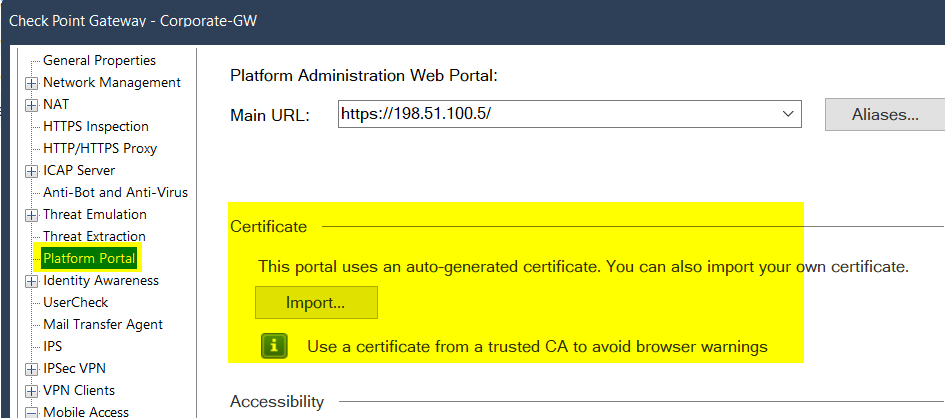The image size is (945, 418).
Task: Expand the Identity Awareness node
Action: click(x=31, y=281)
